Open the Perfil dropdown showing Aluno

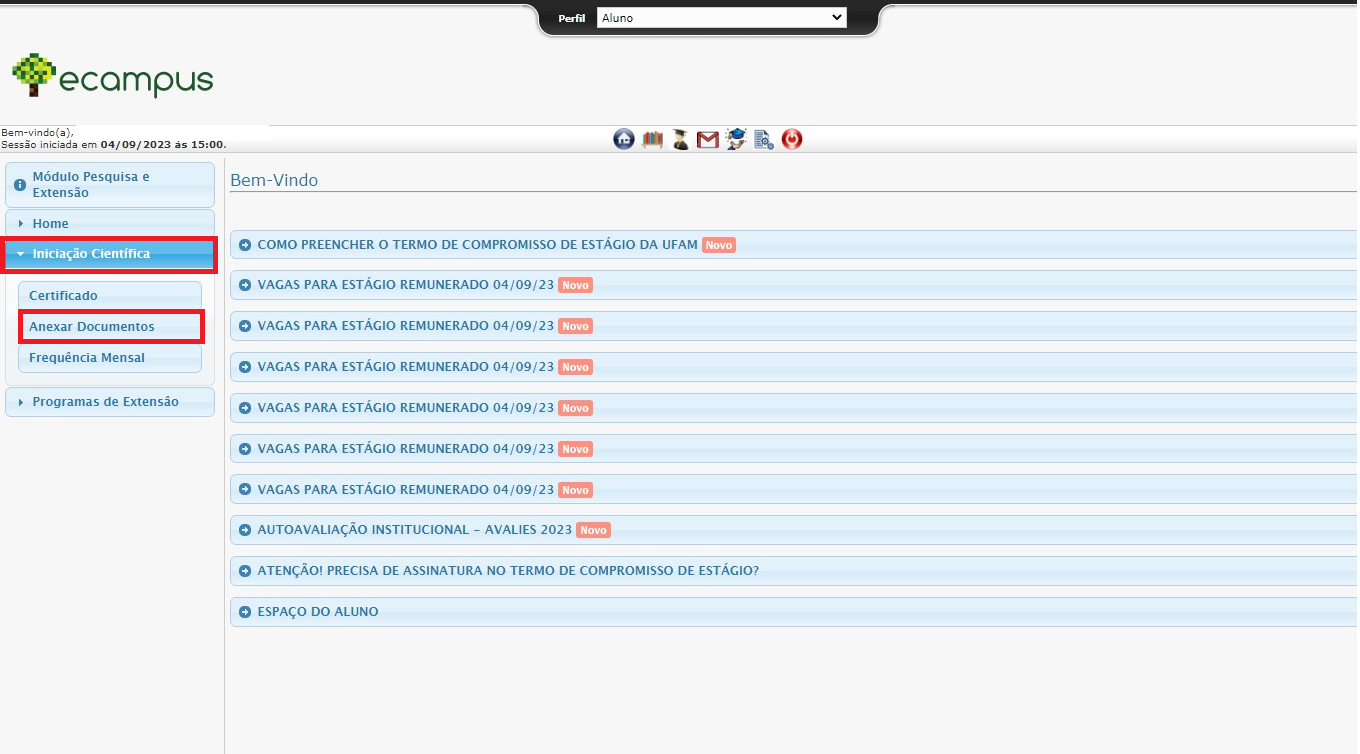(721, 18)
